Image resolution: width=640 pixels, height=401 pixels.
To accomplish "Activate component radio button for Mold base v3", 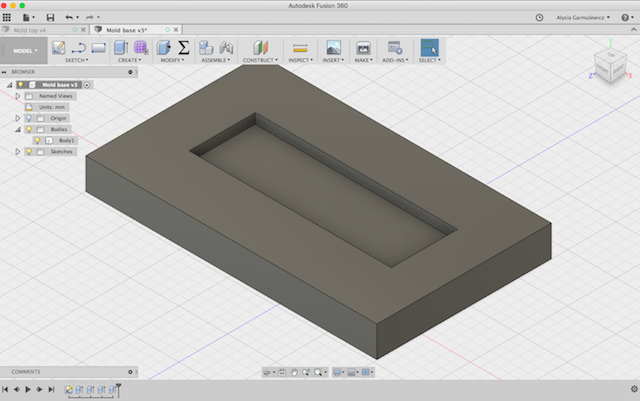I will tap(87, 85).
